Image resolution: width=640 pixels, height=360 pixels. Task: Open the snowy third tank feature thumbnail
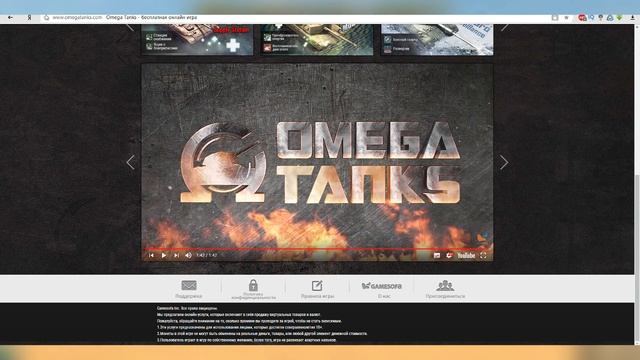437,39
